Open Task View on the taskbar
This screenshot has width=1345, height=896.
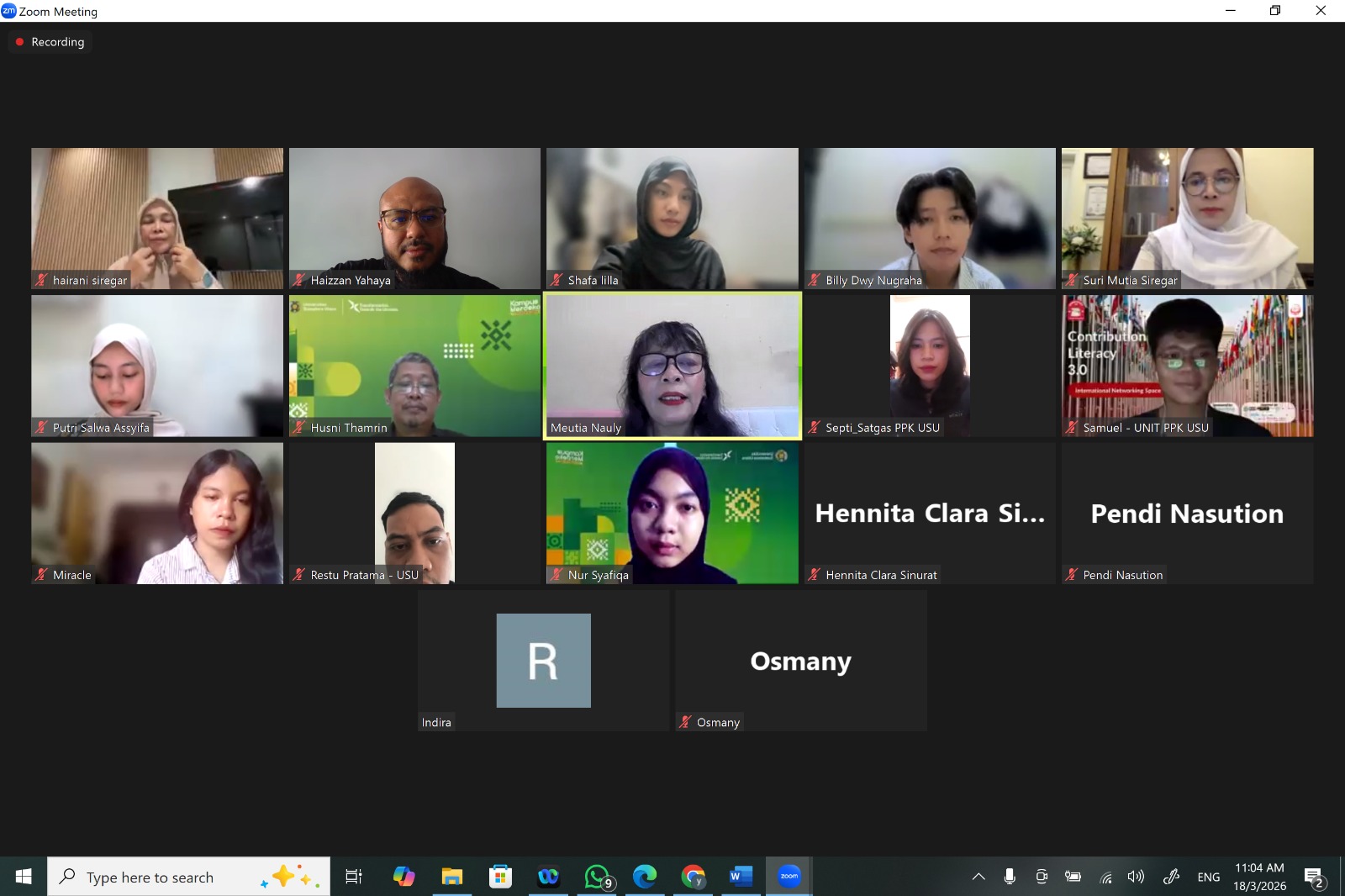[354, 877]
